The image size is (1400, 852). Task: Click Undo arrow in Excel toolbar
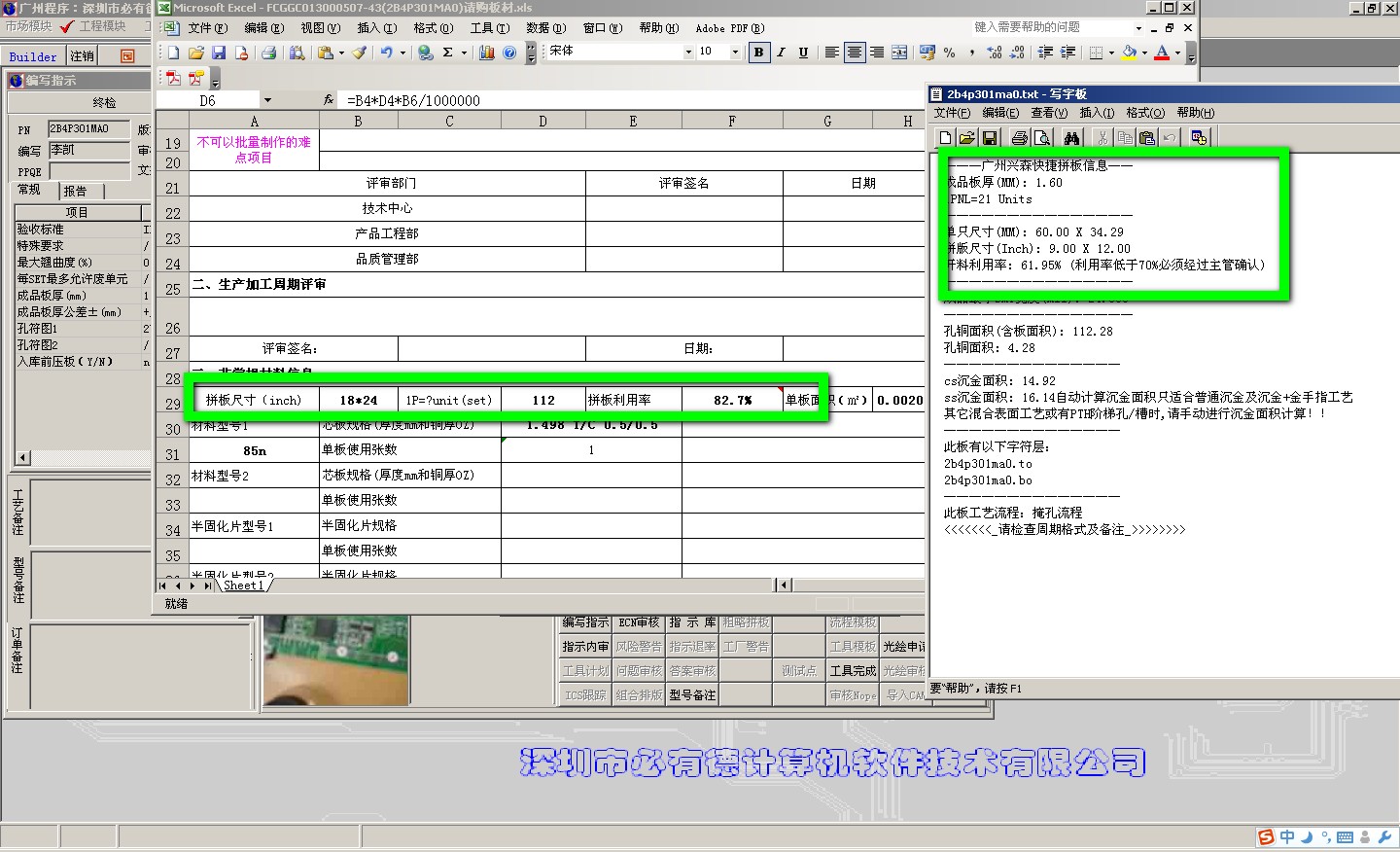point(386,53)
